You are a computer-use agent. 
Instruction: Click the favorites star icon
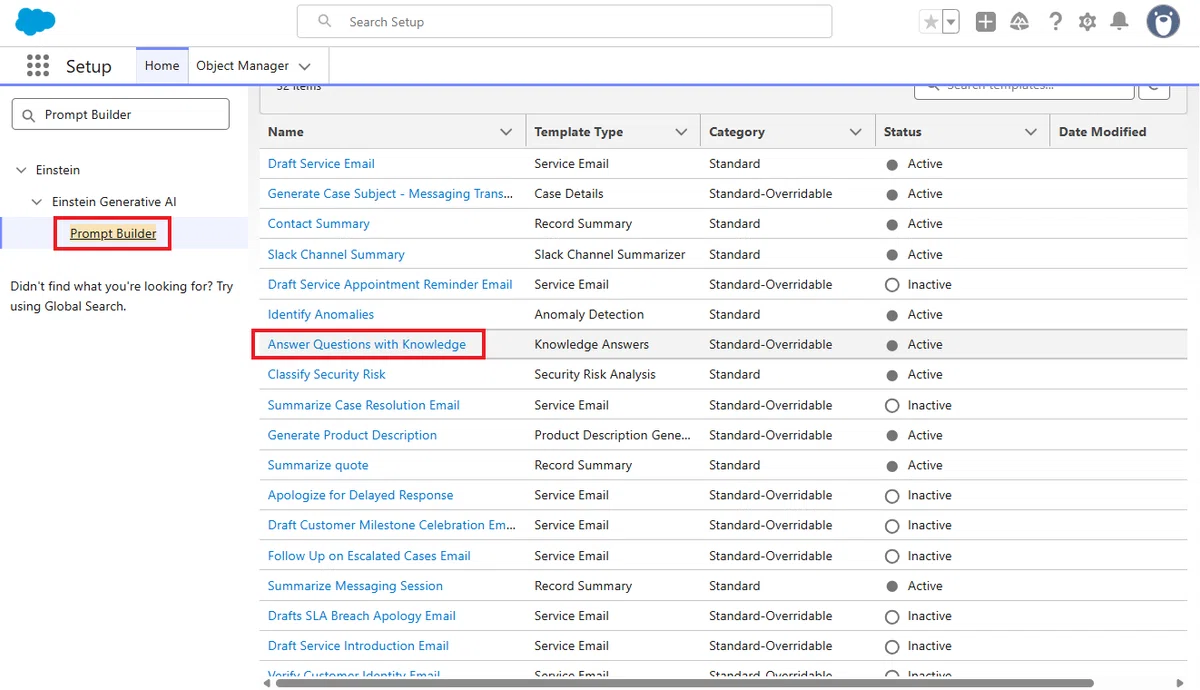pyautogui.click(x=931, y=22)
